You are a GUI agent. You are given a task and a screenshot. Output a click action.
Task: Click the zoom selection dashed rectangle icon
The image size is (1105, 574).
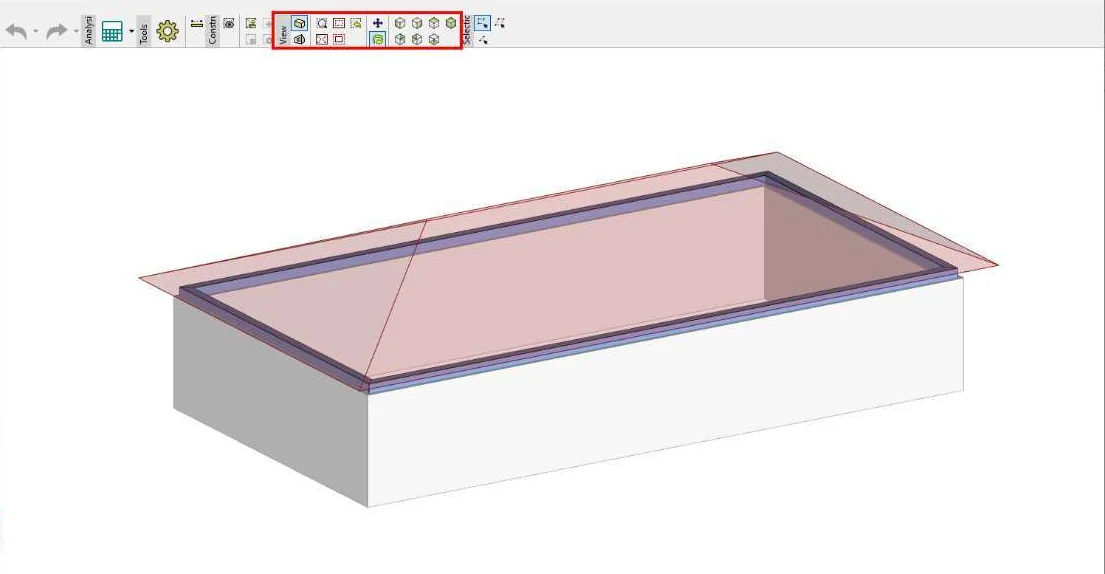tap(339, 39)
